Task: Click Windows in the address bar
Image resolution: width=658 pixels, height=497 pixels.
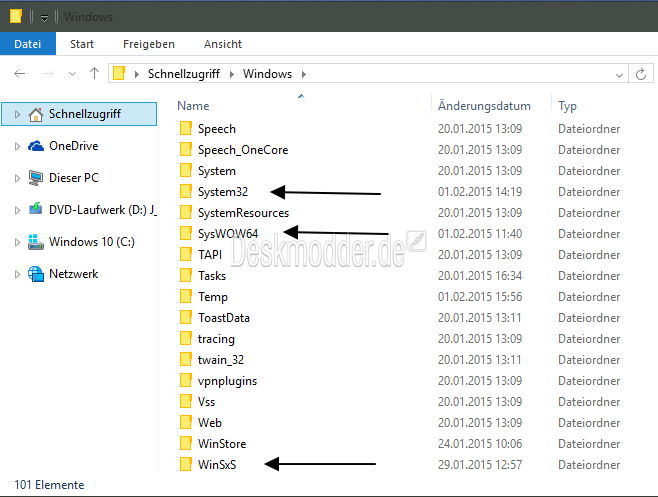Action: pyautogui.click(x=267, y=74)
